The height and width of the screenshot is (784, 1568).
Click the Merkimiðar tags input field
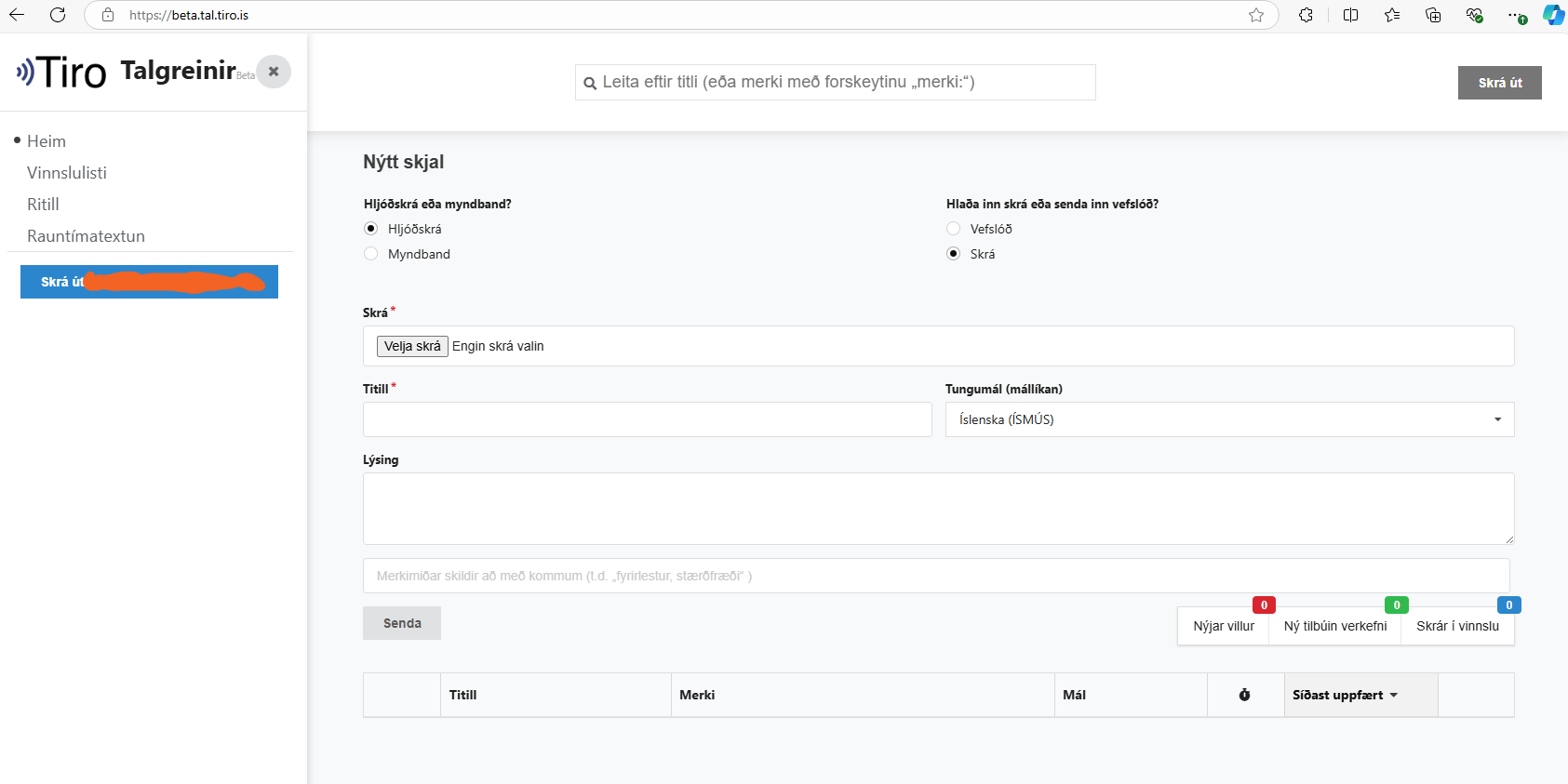(936, 576)
